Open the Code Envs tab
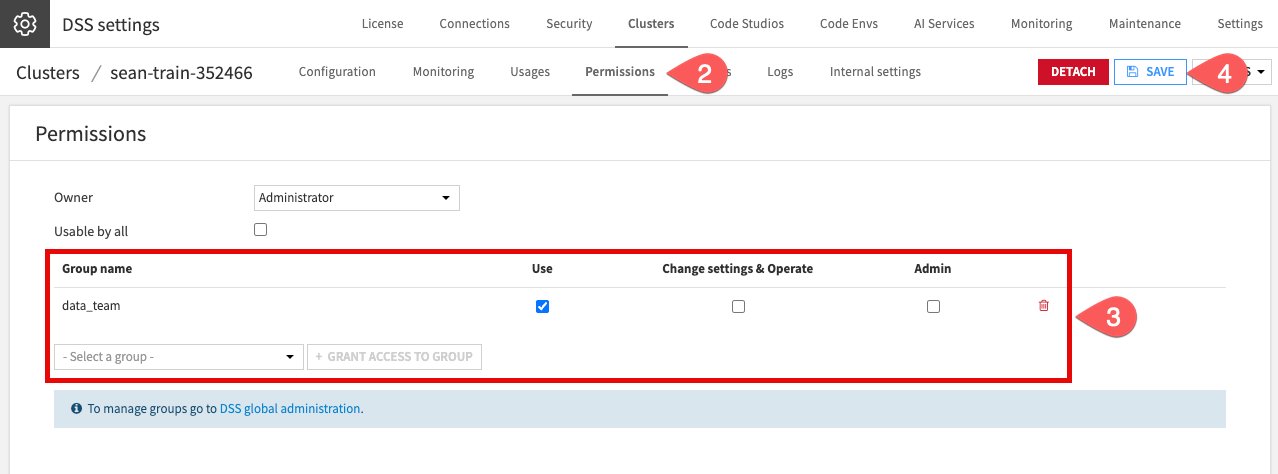 point(849,24)
